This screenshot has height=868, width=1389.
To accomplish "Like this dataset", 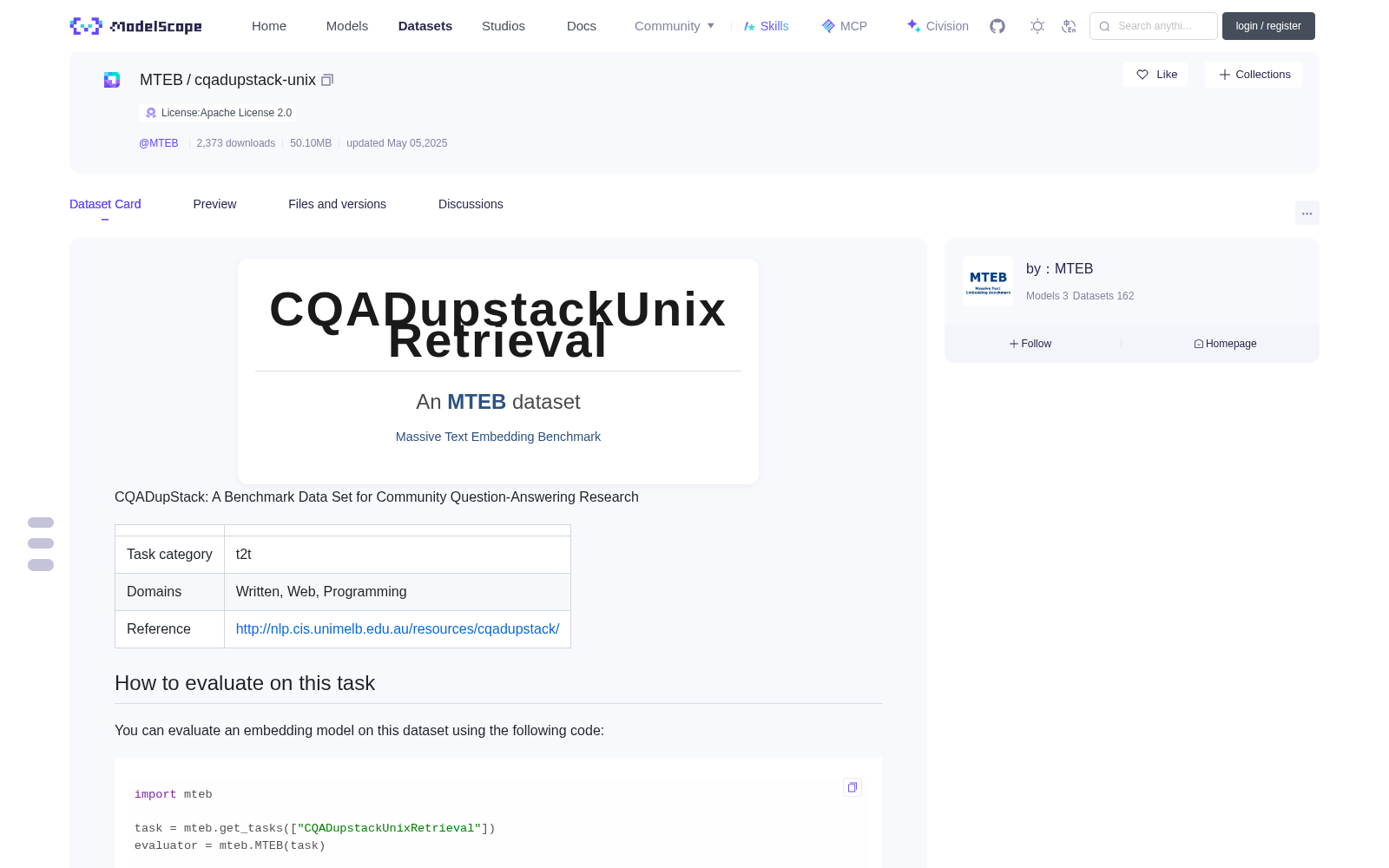I will pyautogui.click(x=1156, y=75).
